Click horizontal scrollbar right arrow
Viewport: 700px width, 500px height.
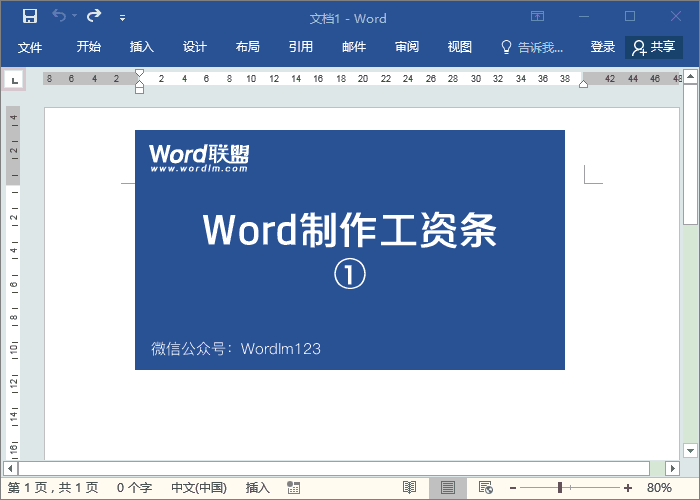(672, 469)
